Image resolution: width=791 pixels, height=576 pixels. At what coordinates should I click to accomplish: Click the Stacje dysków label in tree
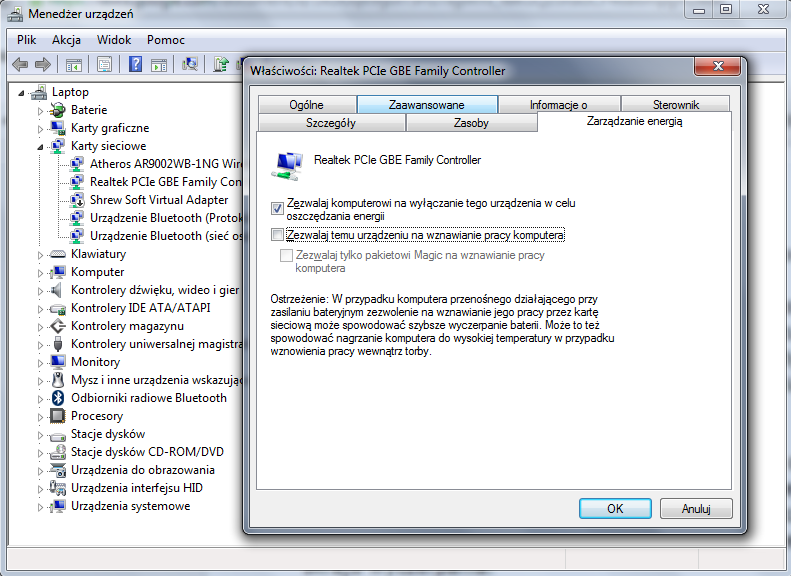[x=108, y=434]
